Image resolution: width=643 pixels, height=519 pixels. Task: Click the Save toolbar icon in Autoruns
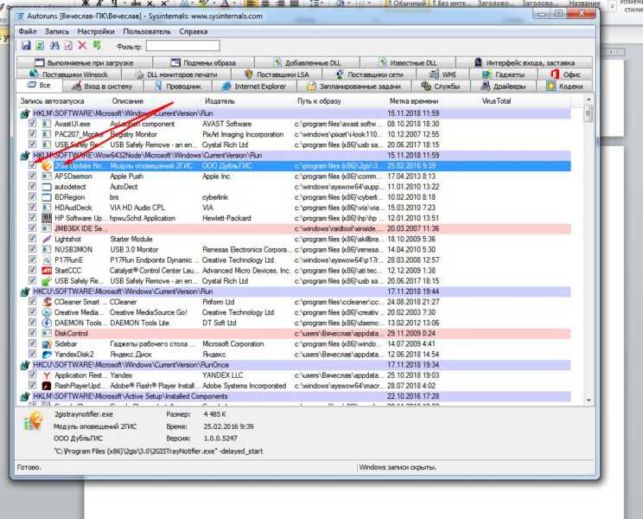click(26, 46)
